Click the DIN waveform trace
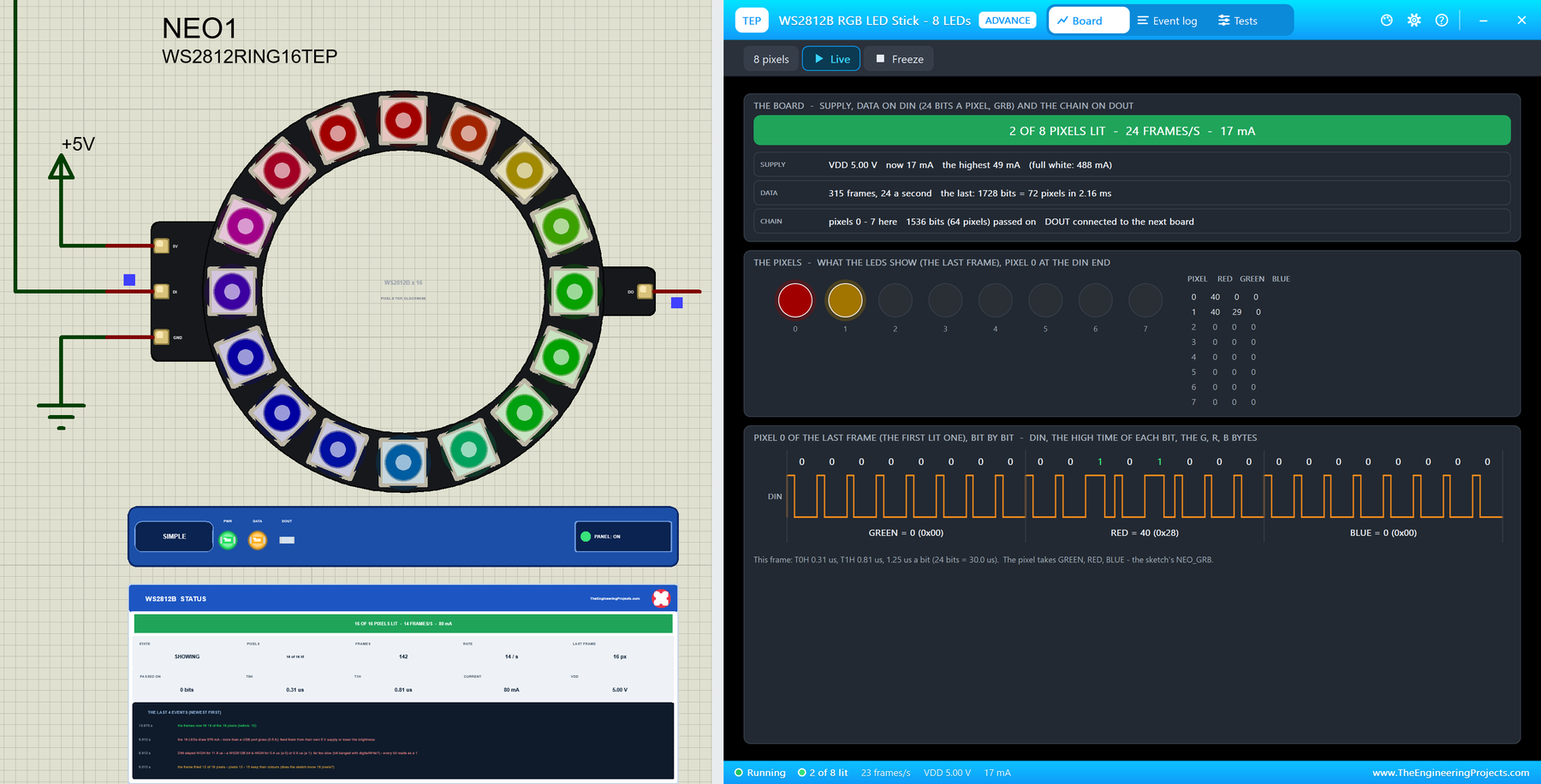Image resolution: width=1541 pixels, height=784 pixels. coord(1145,496)
